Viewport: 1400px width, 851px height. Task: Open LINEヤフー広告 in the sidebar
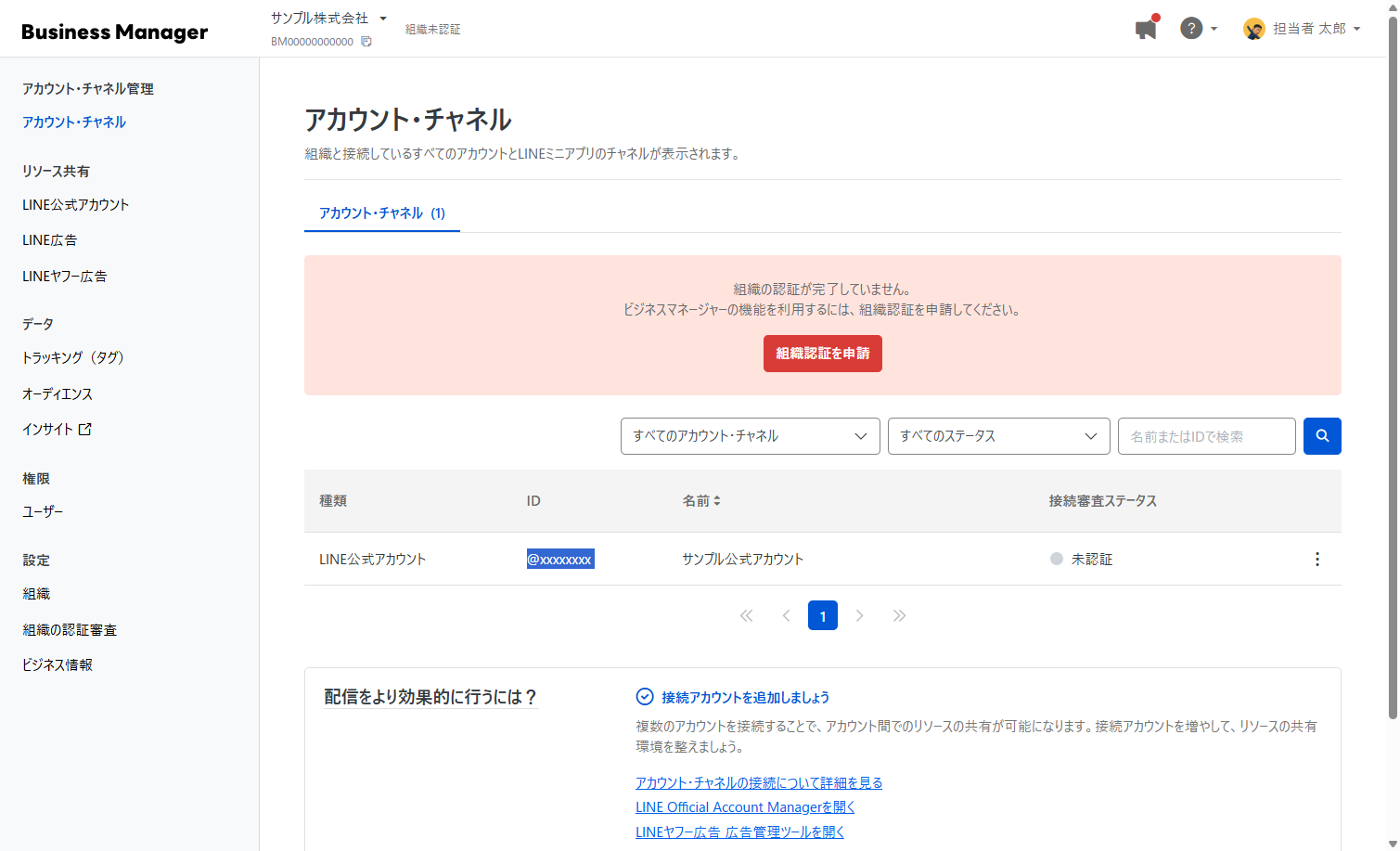click(65, 277)
